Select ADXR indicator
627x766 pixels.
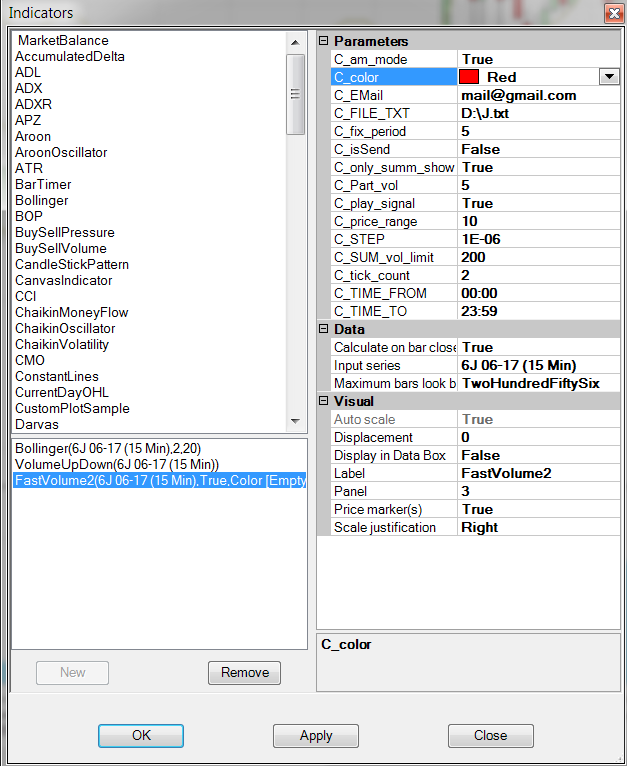pyautogui.click(x=33, y=105)
